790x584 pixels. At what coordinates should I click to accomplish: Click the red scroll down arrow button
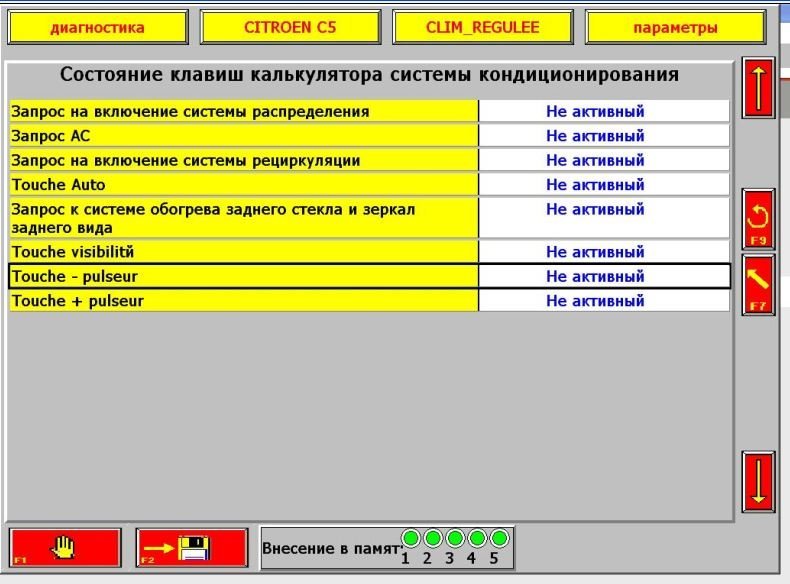(x=758, y=481)
